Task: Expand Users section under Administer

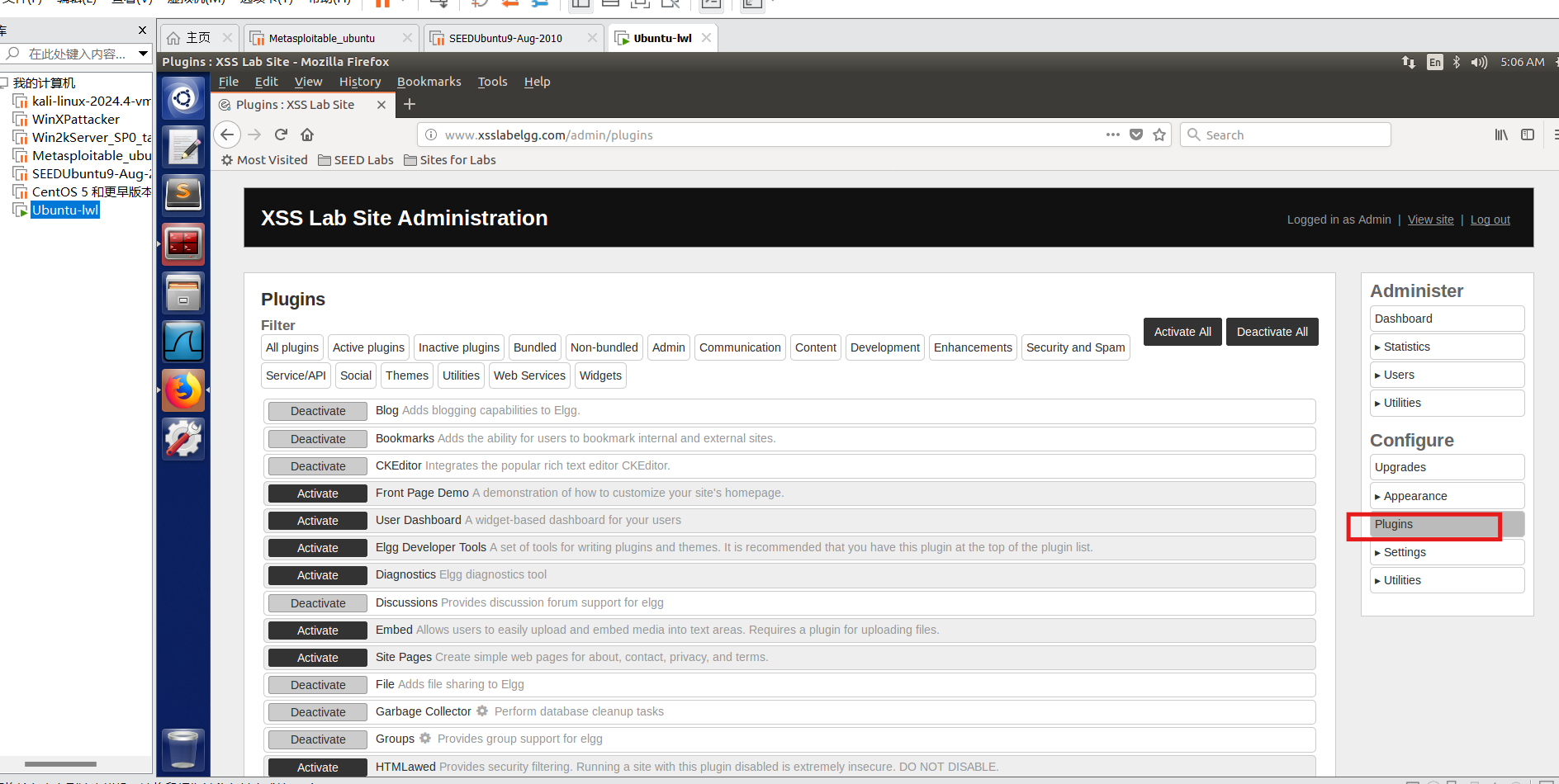Action: [1447, 375]
